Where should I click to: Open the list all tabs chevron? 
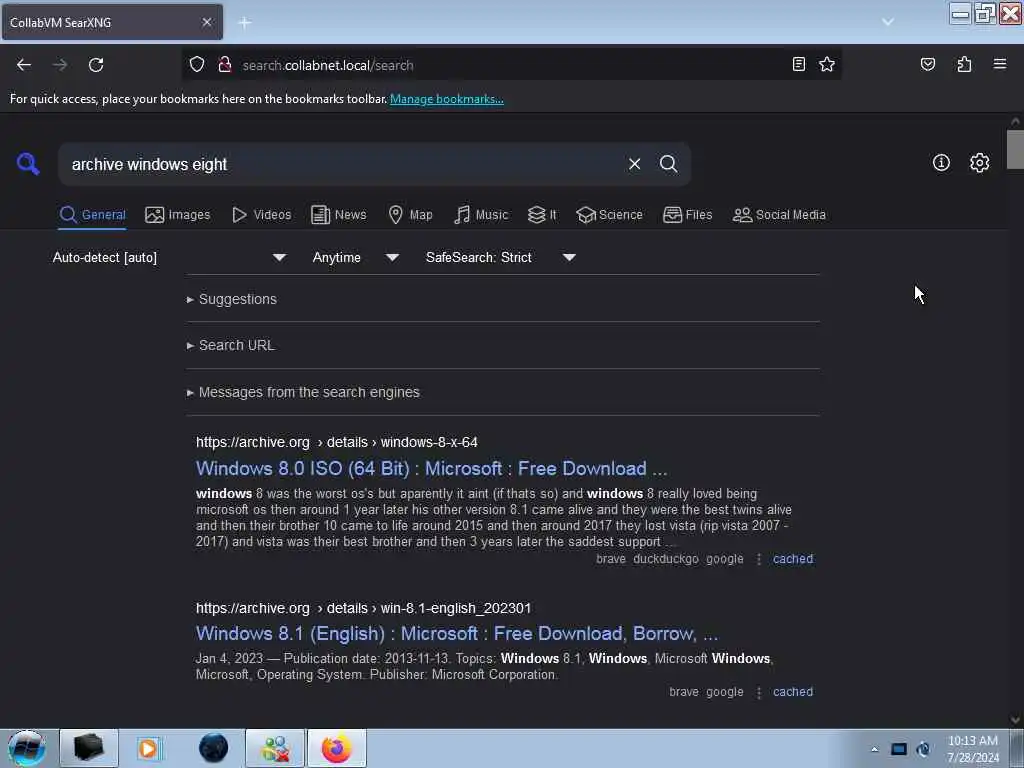[888, 22]
